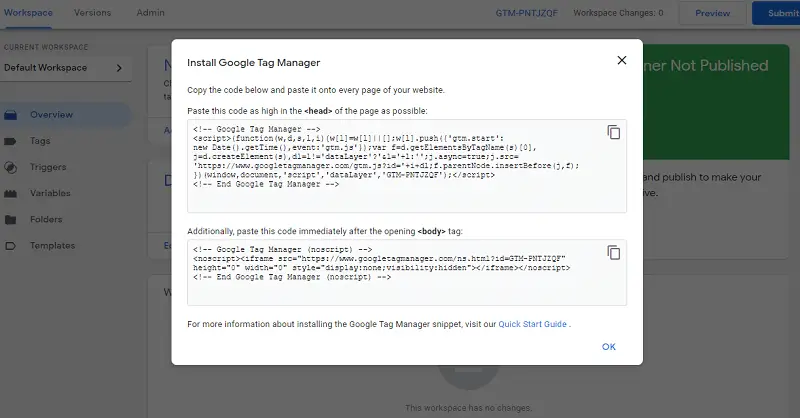Copy the body noscript code snippet
The image size is (800, 418).
click(x=614, y=252)
